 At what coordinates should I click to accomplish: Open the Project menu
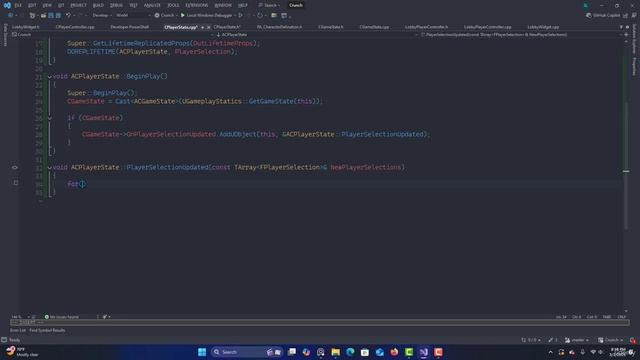pos(78,5)
